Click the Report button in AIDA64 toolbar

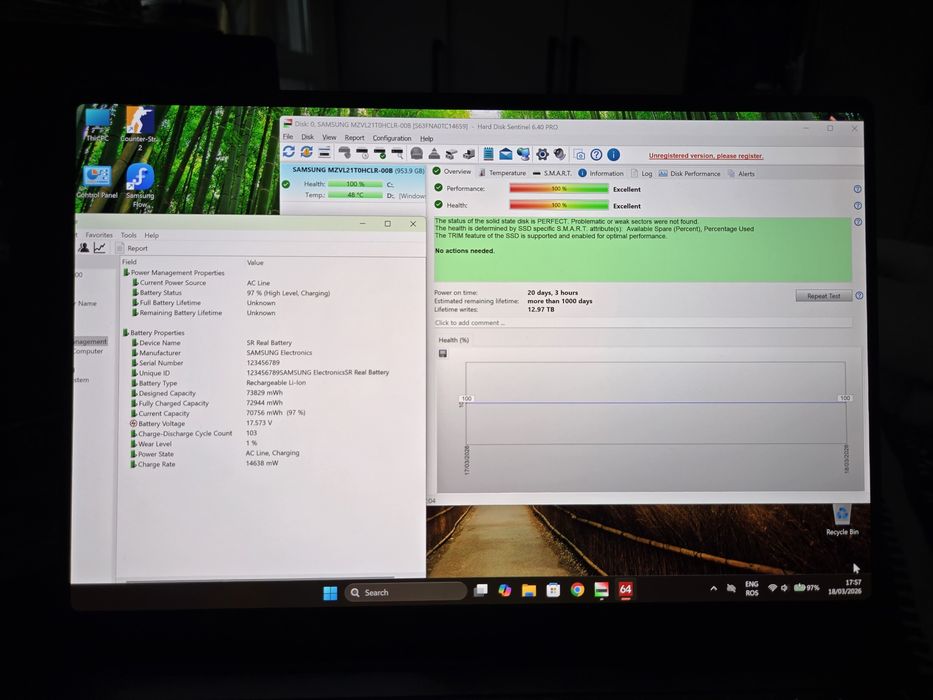[x=132, y=248]
